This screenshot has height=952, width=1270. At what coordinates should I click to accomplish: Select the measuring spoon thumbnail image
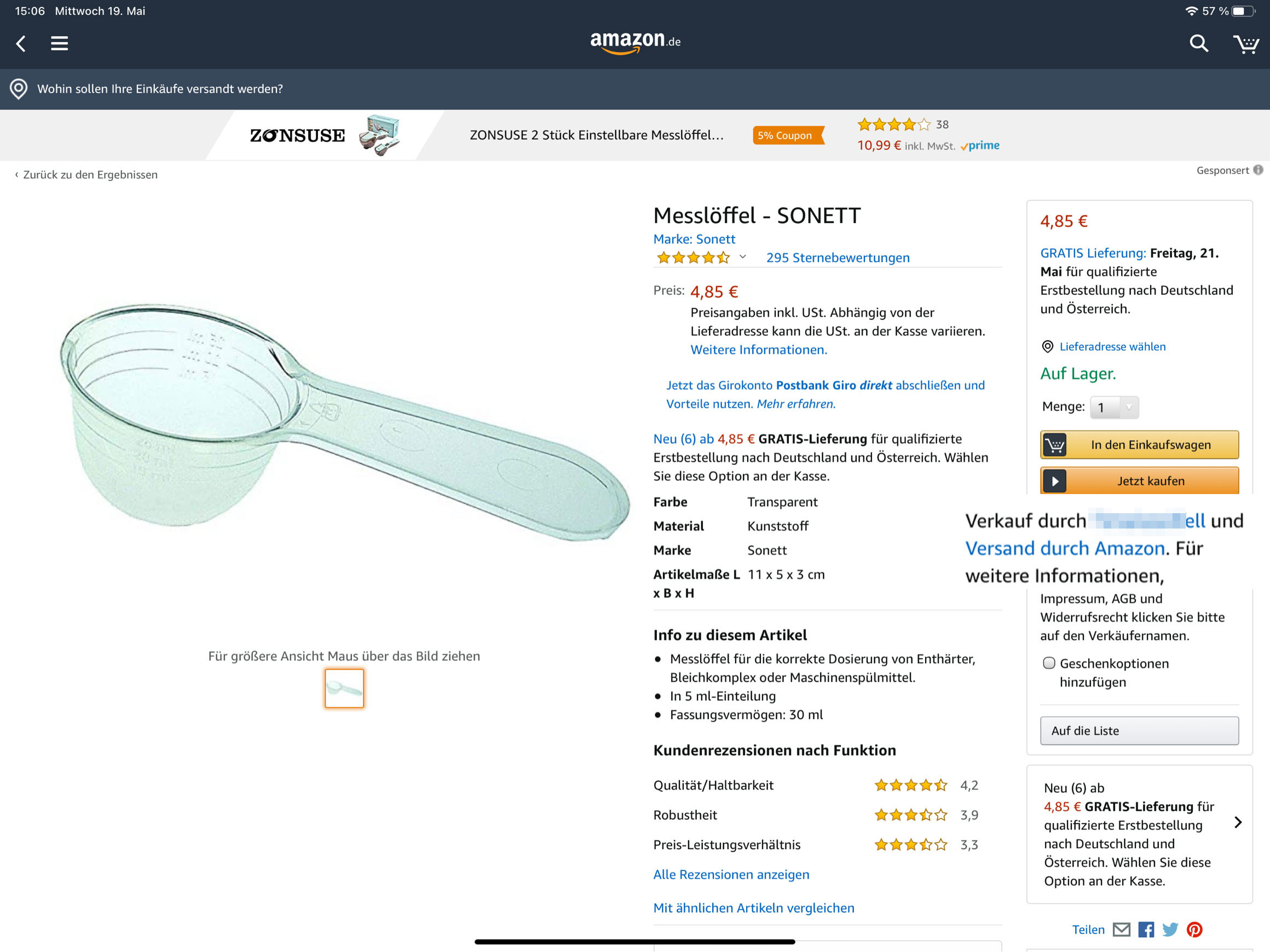(344, 688)
